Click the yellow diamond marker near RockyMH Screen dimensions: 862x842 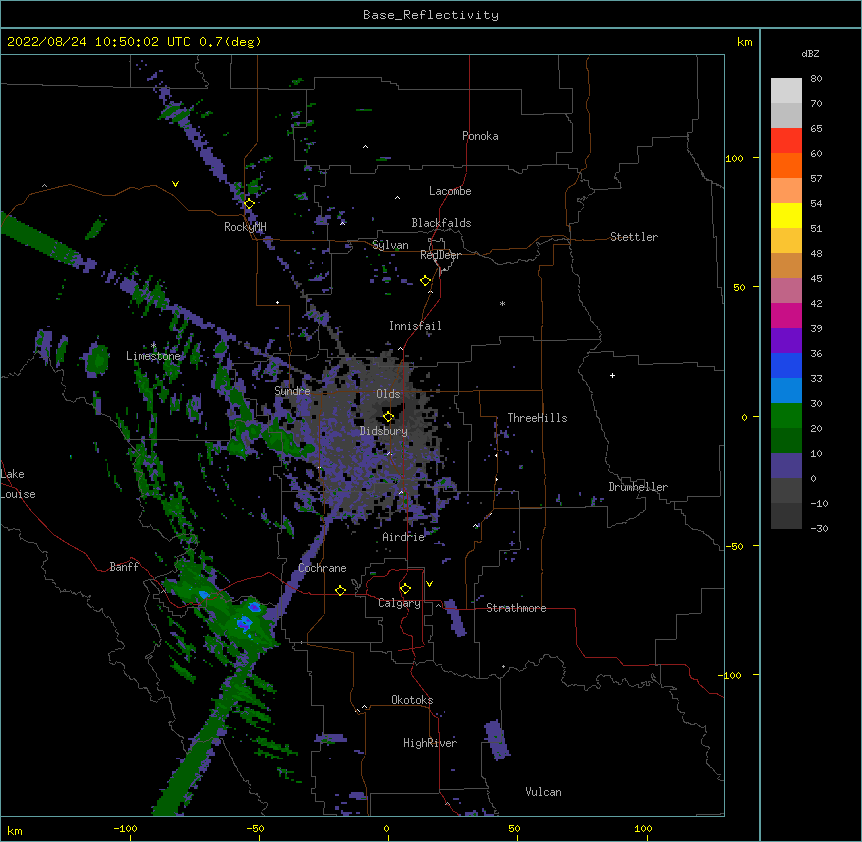[x=249, y=204]
